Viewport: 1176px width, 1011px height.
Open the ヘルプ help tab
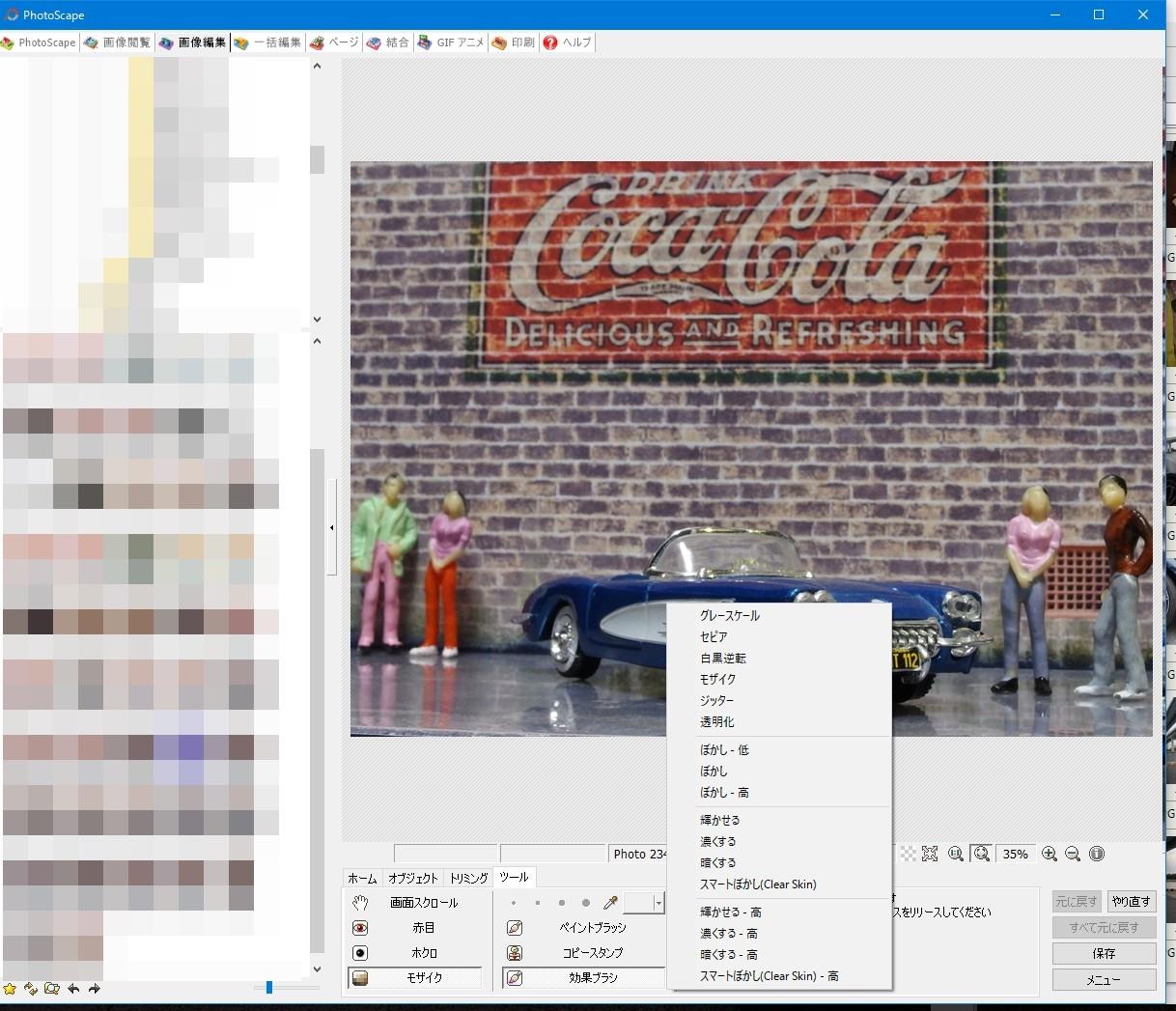click(568, 42)
